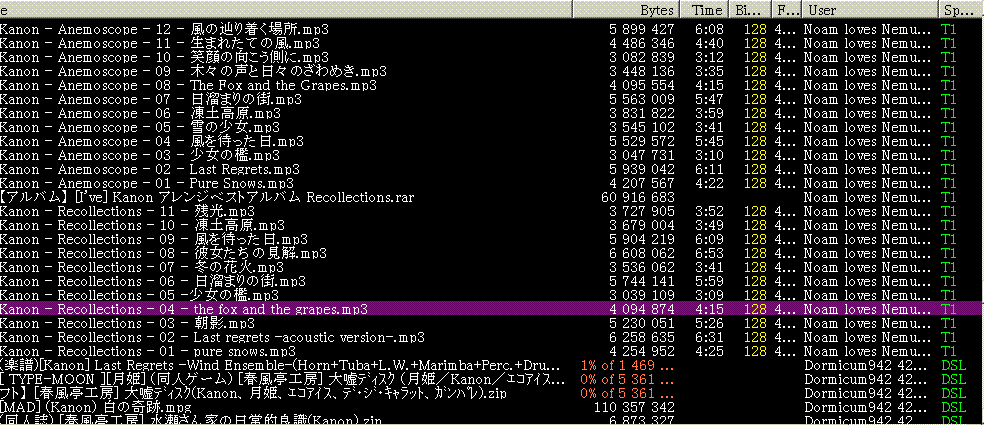Image resolution: width=984 pixels, height=425 pixels.
Task: Click 'Noam loves Nemu...' user in the .rar row
Action: (x=868, y=198)
